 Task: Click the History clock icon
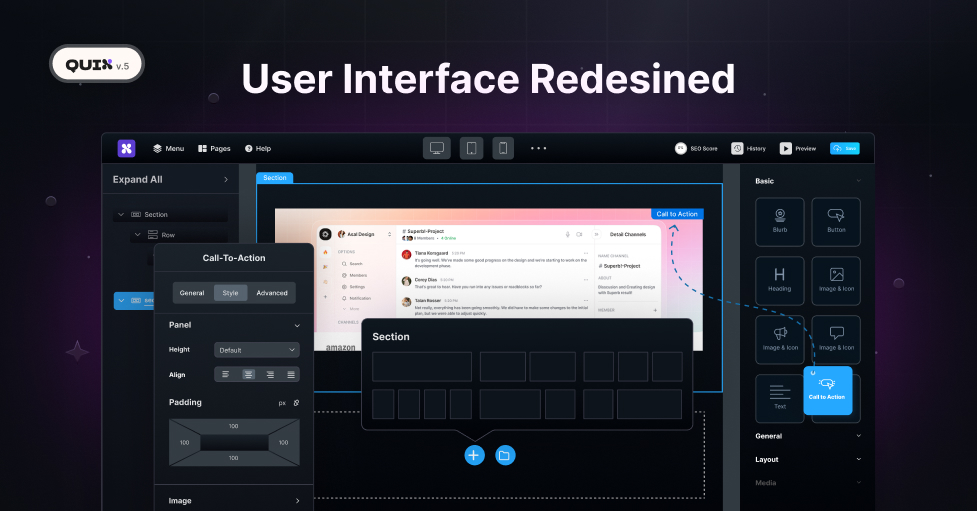[x=737, y=148]
